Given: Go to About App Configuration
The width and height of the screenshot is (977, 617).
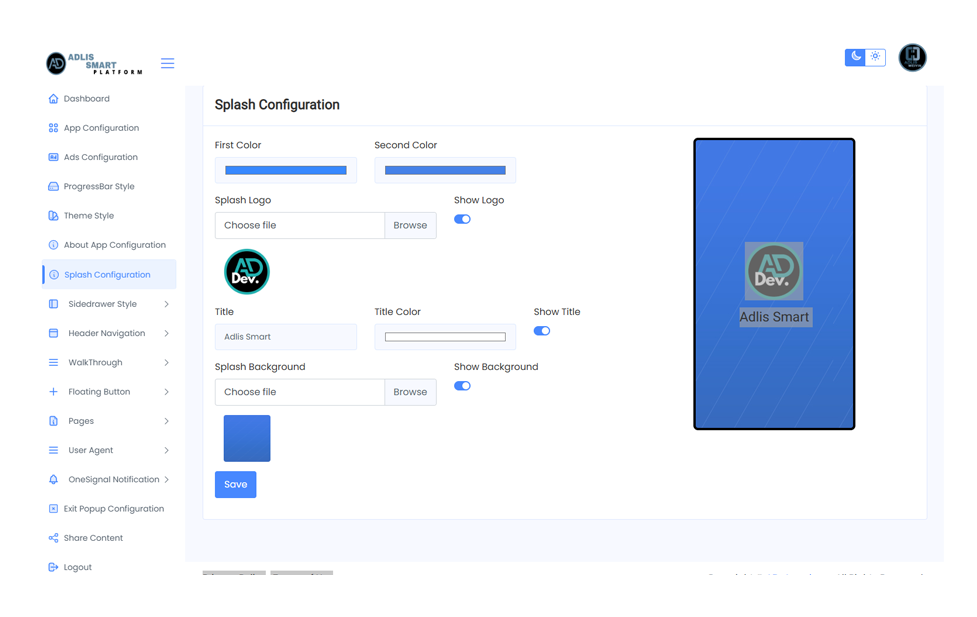Looking at the screenshot, I should tap(114, 245).
